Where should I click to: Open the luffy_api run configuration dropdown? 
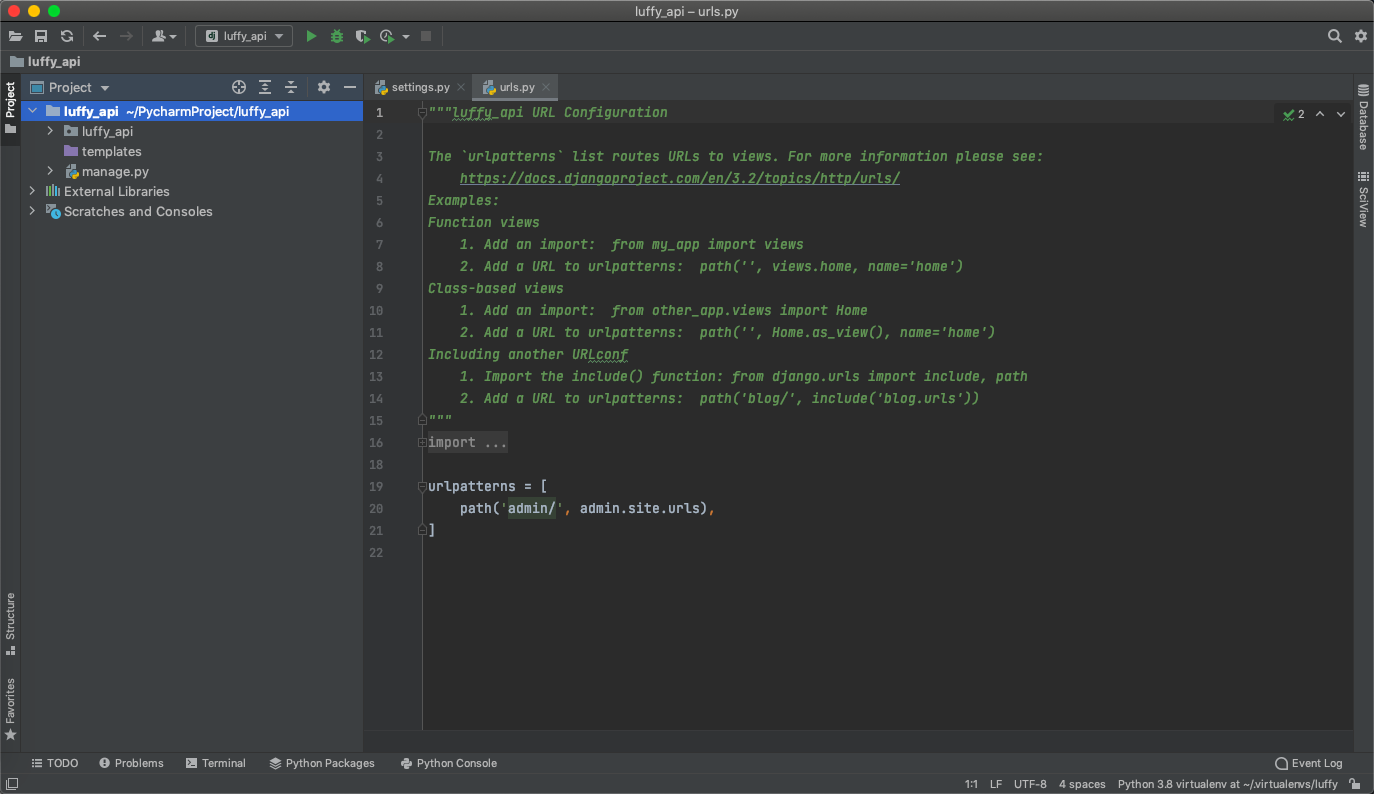coord(244,36)
